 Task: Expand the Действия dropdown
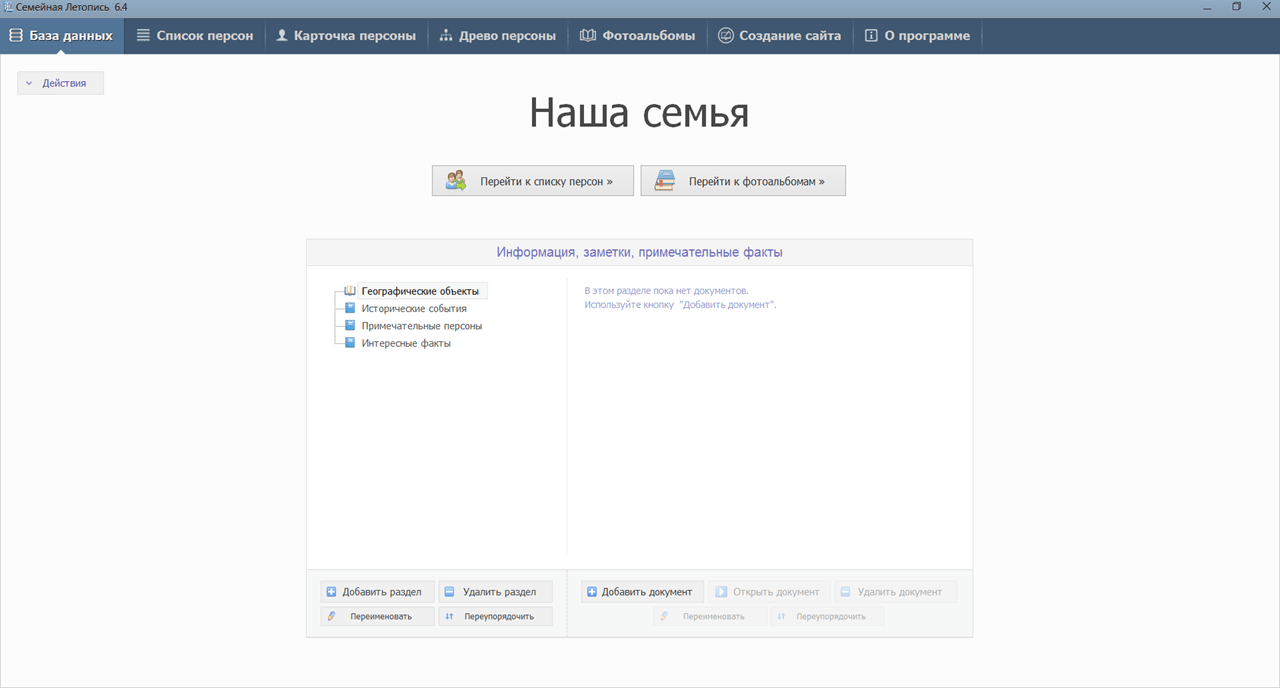tap(60, 83)
